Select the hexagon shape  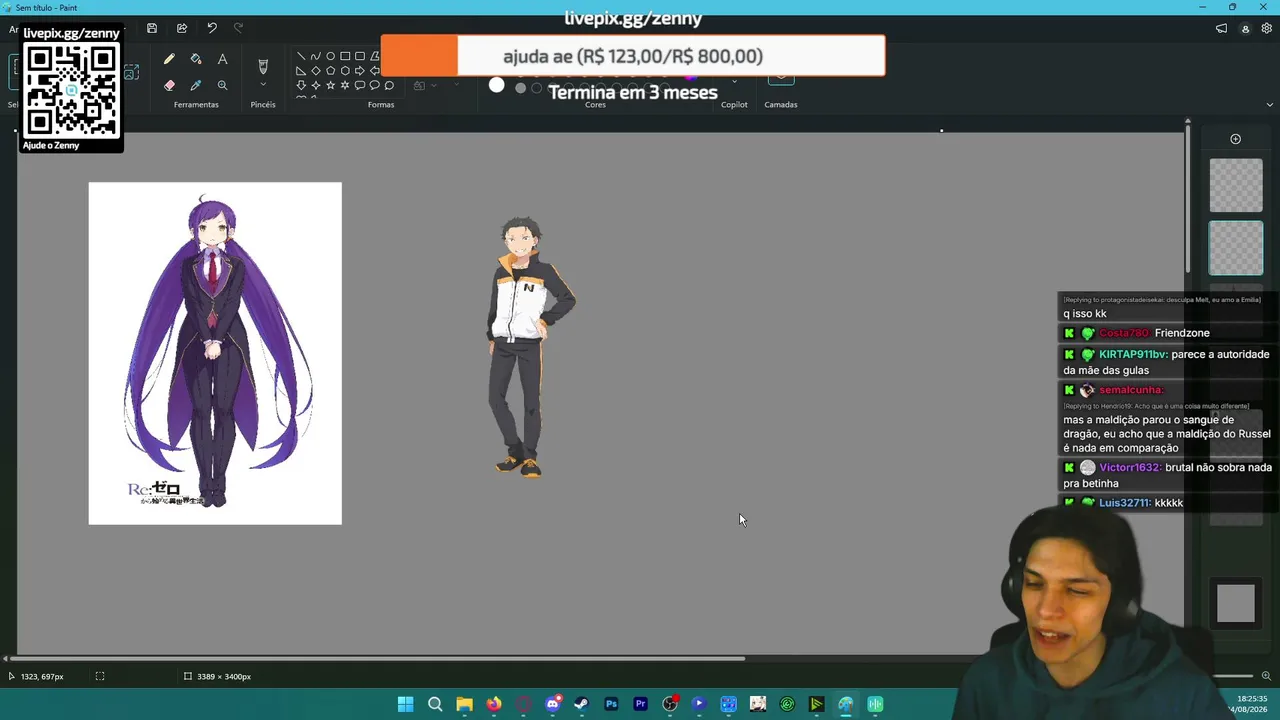[x=345, y=71]
